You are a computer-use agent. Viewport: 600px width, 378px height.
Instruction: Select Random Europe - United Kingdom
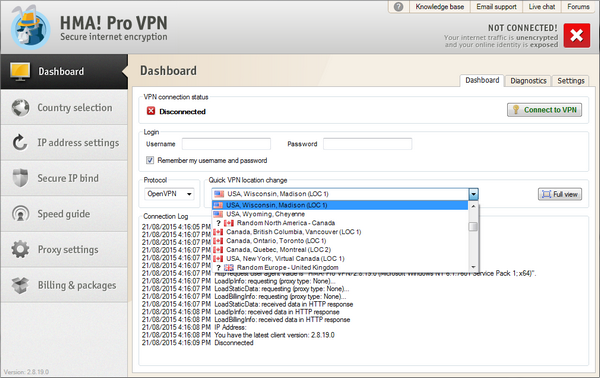pyautogui.click(x=340, y=267)
